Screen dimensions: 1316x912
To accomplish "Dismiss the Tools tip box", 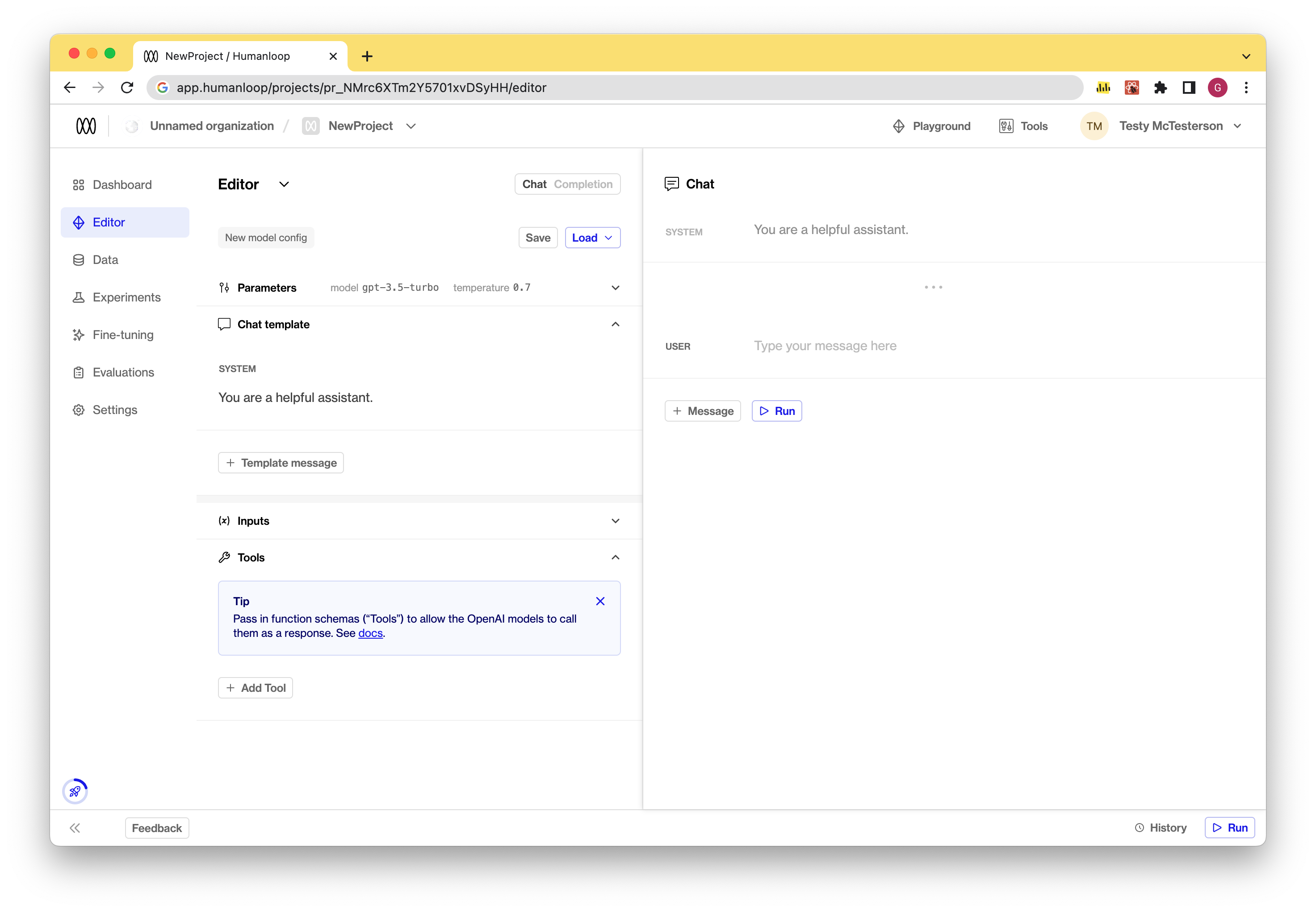I will pyautogui.click(x=600, y=601).
